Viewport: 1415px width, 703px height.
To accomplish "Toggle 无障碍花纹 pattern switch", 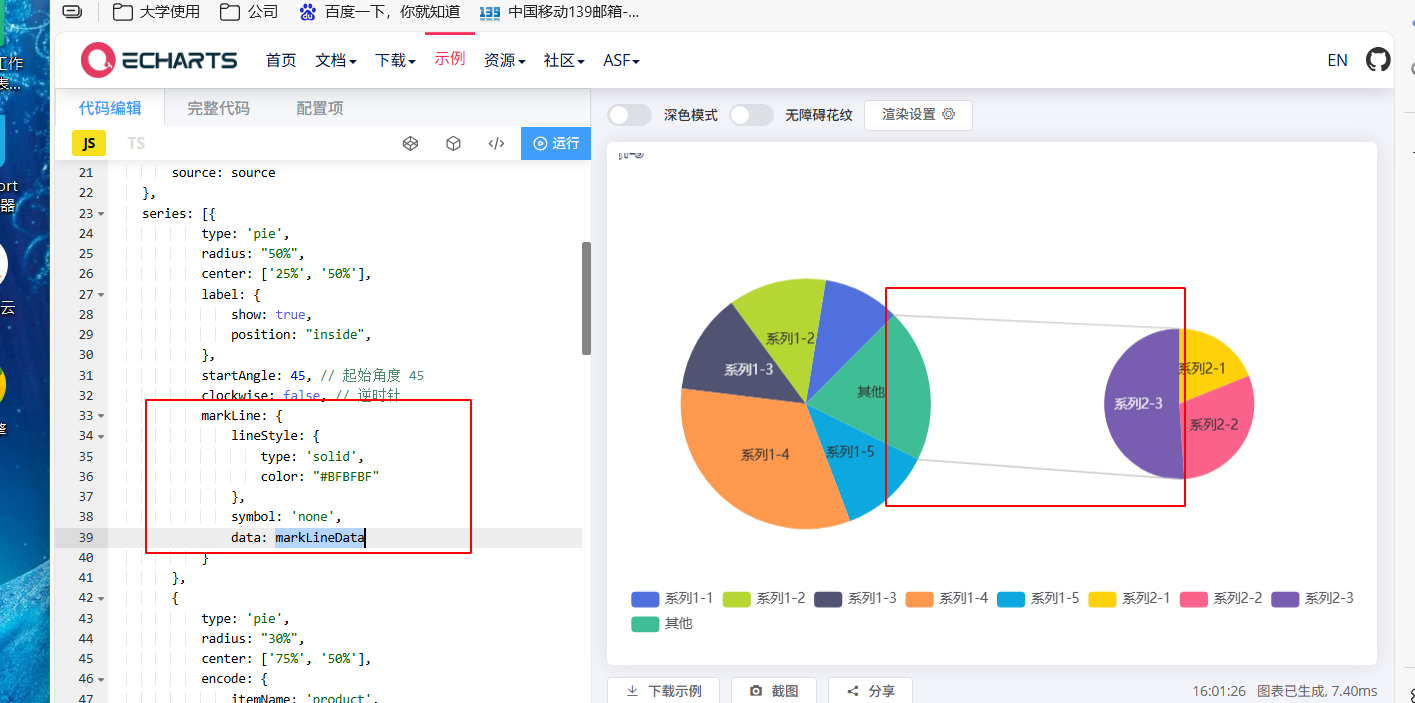I will point(751,115).
